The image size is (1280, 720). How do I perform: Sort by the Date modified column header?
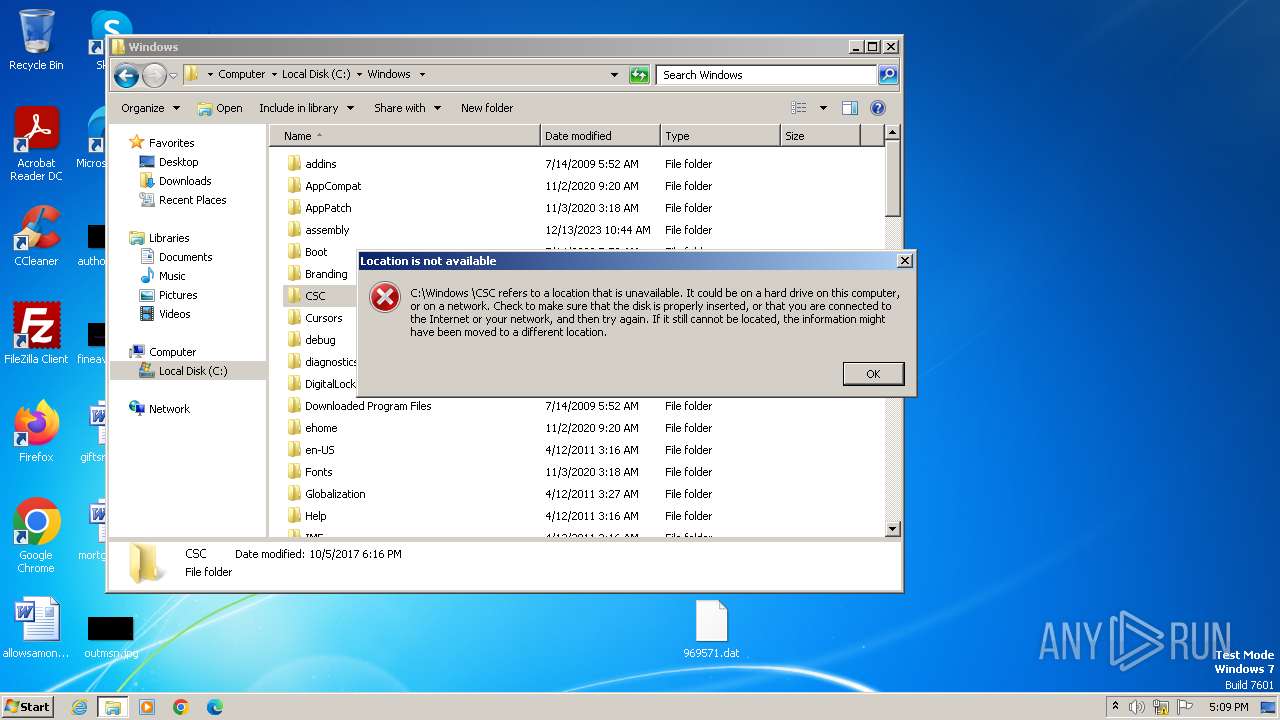pos(600,136)
